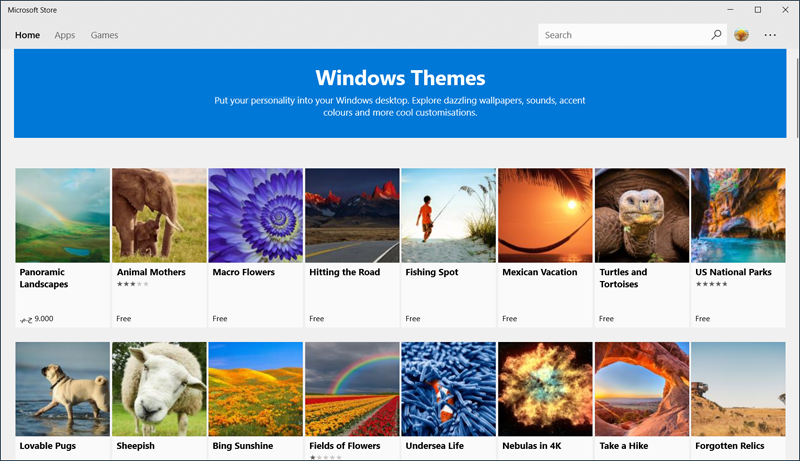Click the 9.000 price on Panoramic Landscapes
This screenshot has height=461, width=800.
click(36, 319)
